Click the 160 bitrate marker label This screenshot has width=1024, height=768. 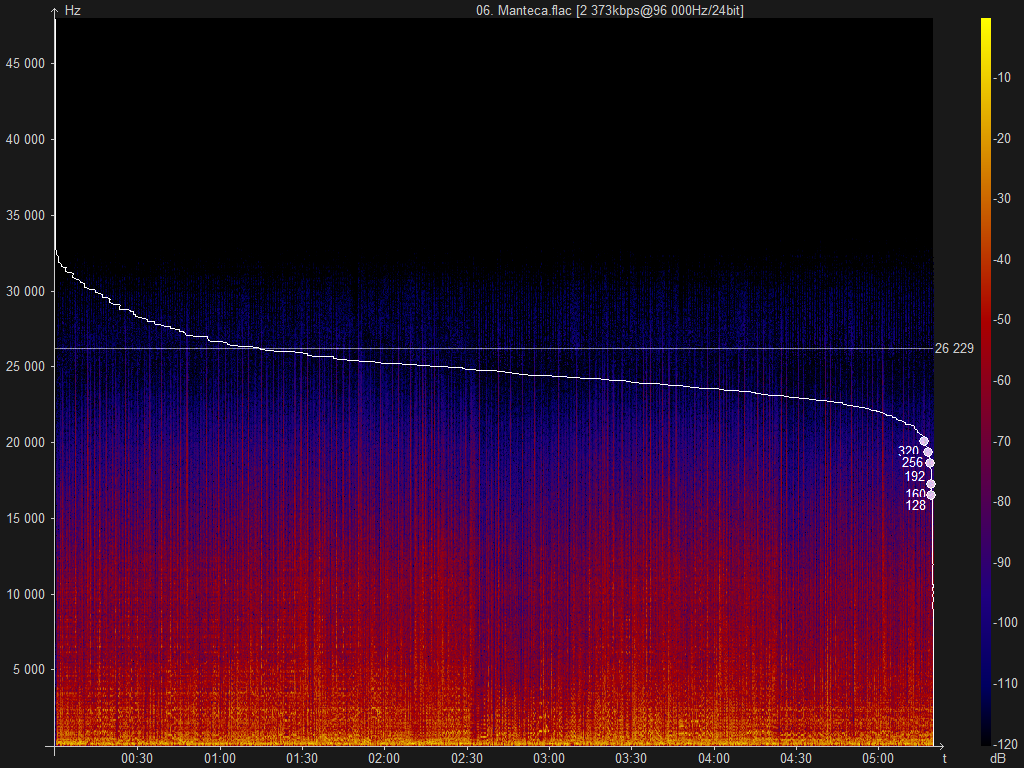[916, 494]
